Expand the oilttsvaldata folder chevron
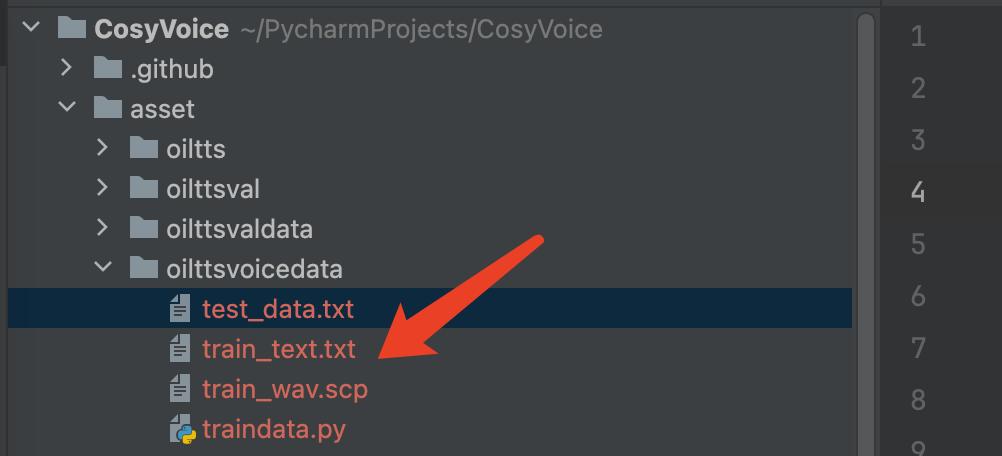1002x456 pixels. click(102, 228)
